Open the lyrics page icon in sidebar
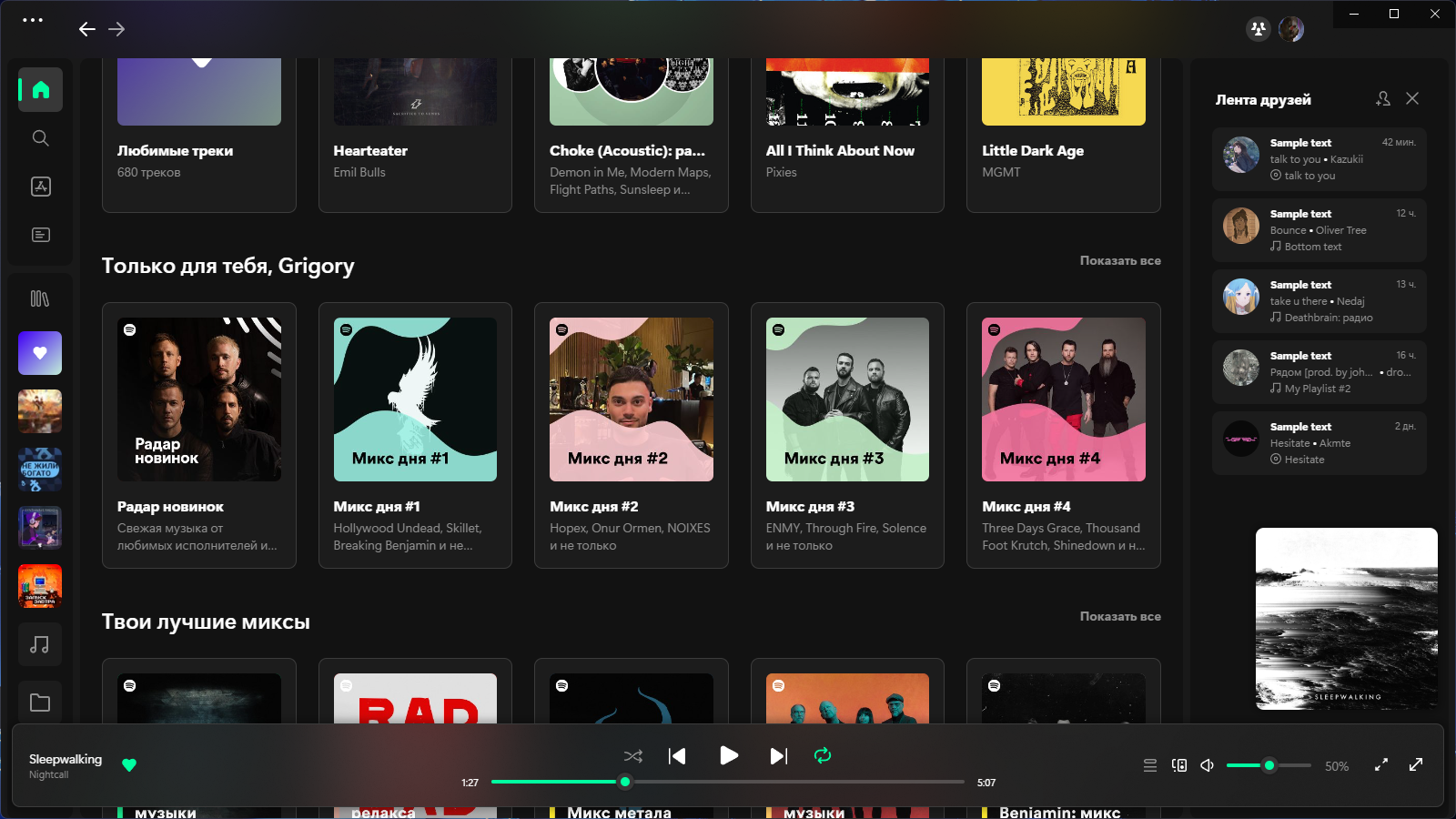Image resolution: width=1456 pixels, height=819 pixels. [40, 235]
